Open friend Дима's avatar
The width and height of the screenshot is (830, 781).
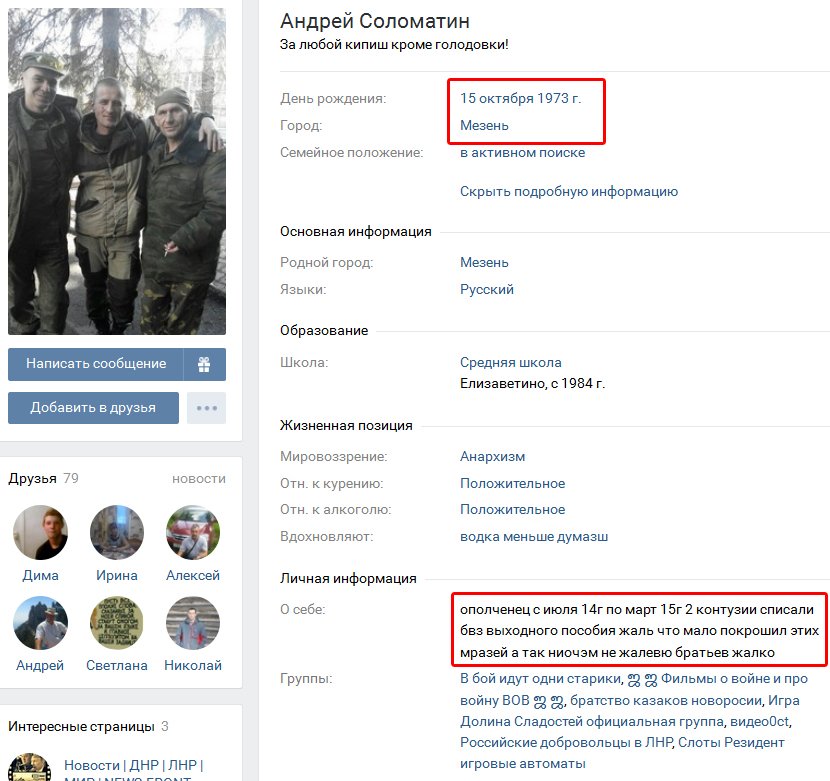click(40, 532)
